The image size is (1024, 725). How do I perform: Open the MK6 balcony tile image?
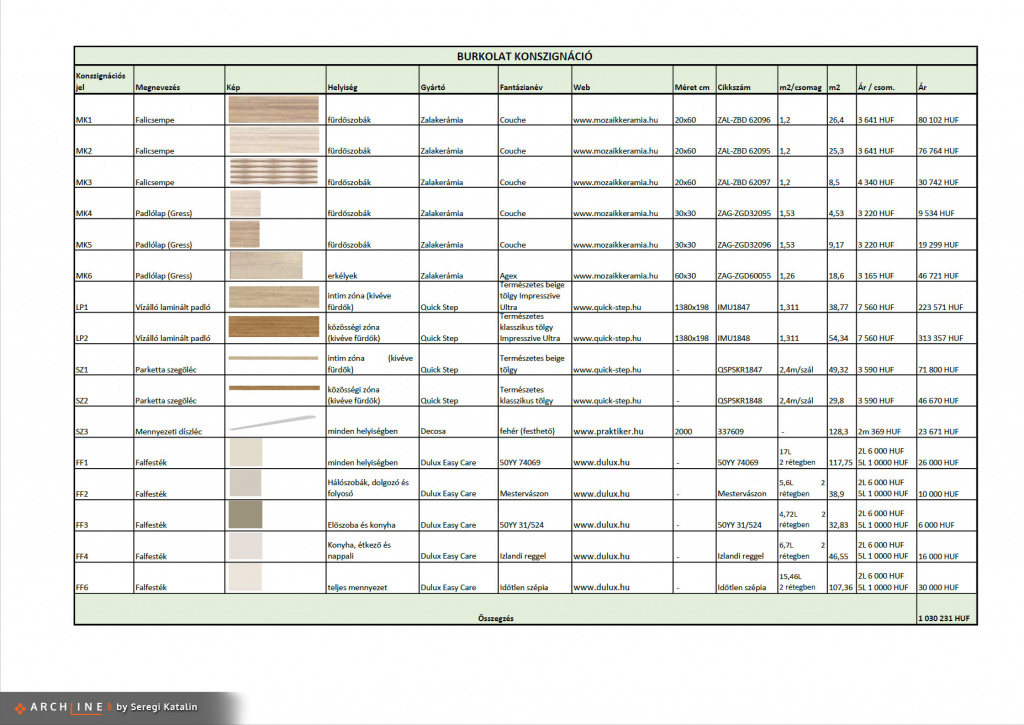266,265
